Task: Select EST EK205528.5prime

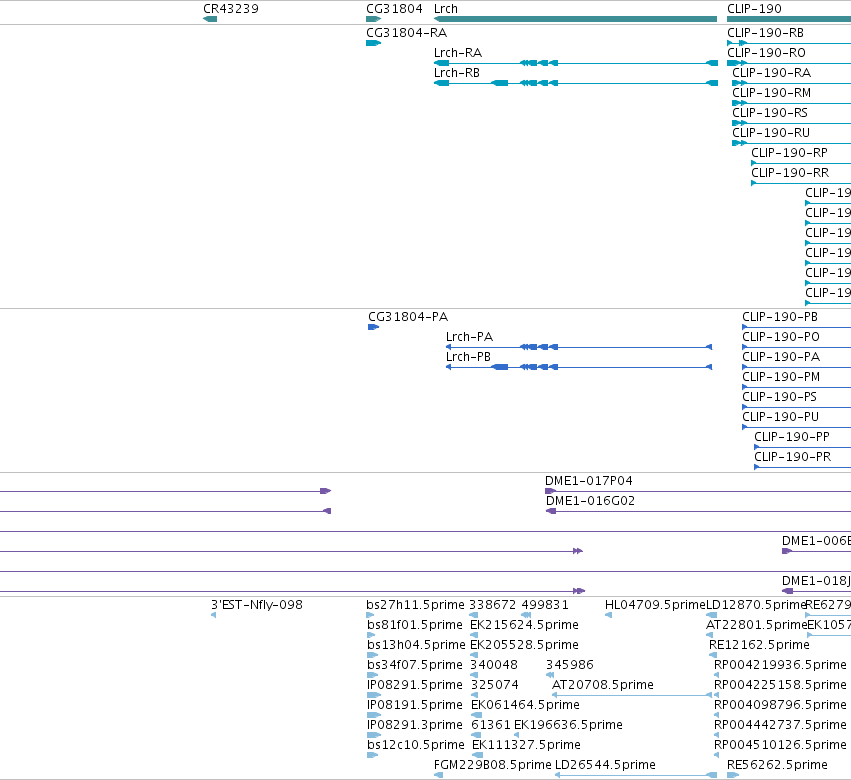Action: tap(524, 645)
